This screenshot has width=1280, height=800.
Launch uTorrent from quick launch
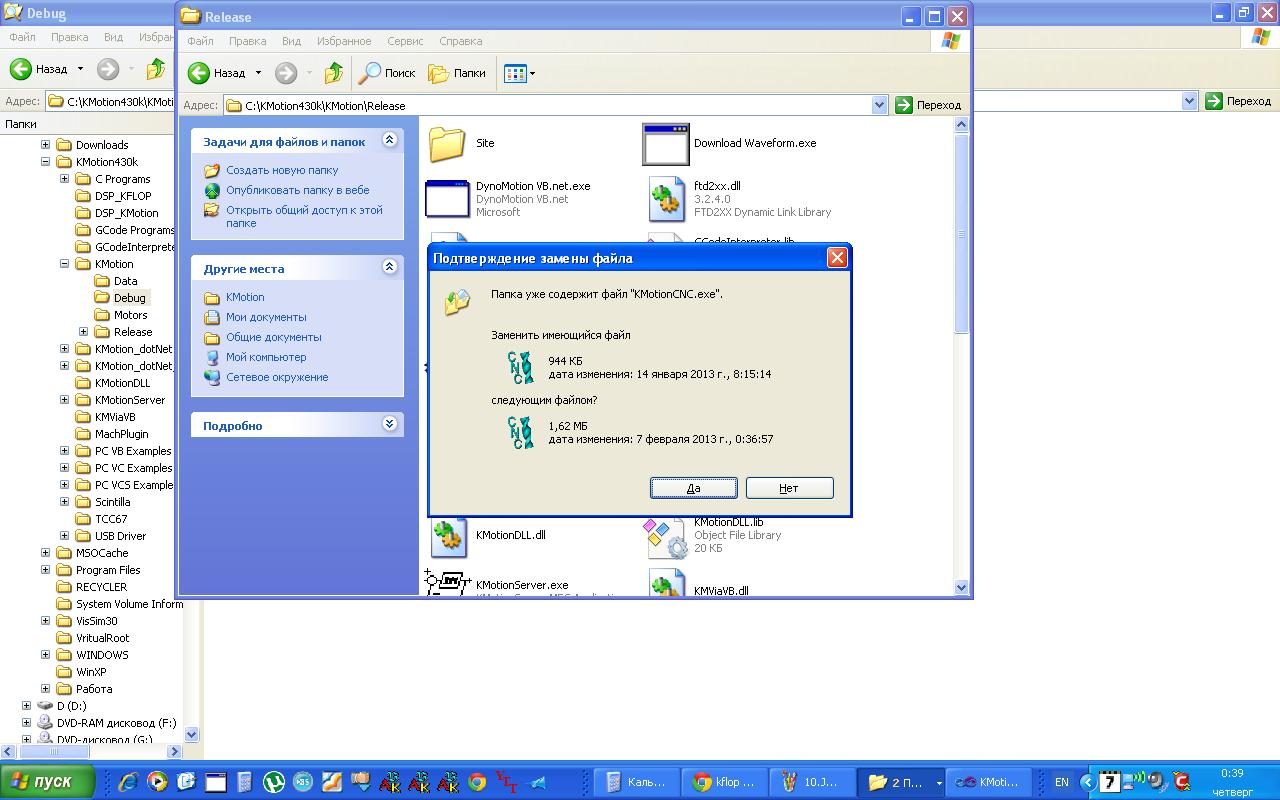point(273,782)
